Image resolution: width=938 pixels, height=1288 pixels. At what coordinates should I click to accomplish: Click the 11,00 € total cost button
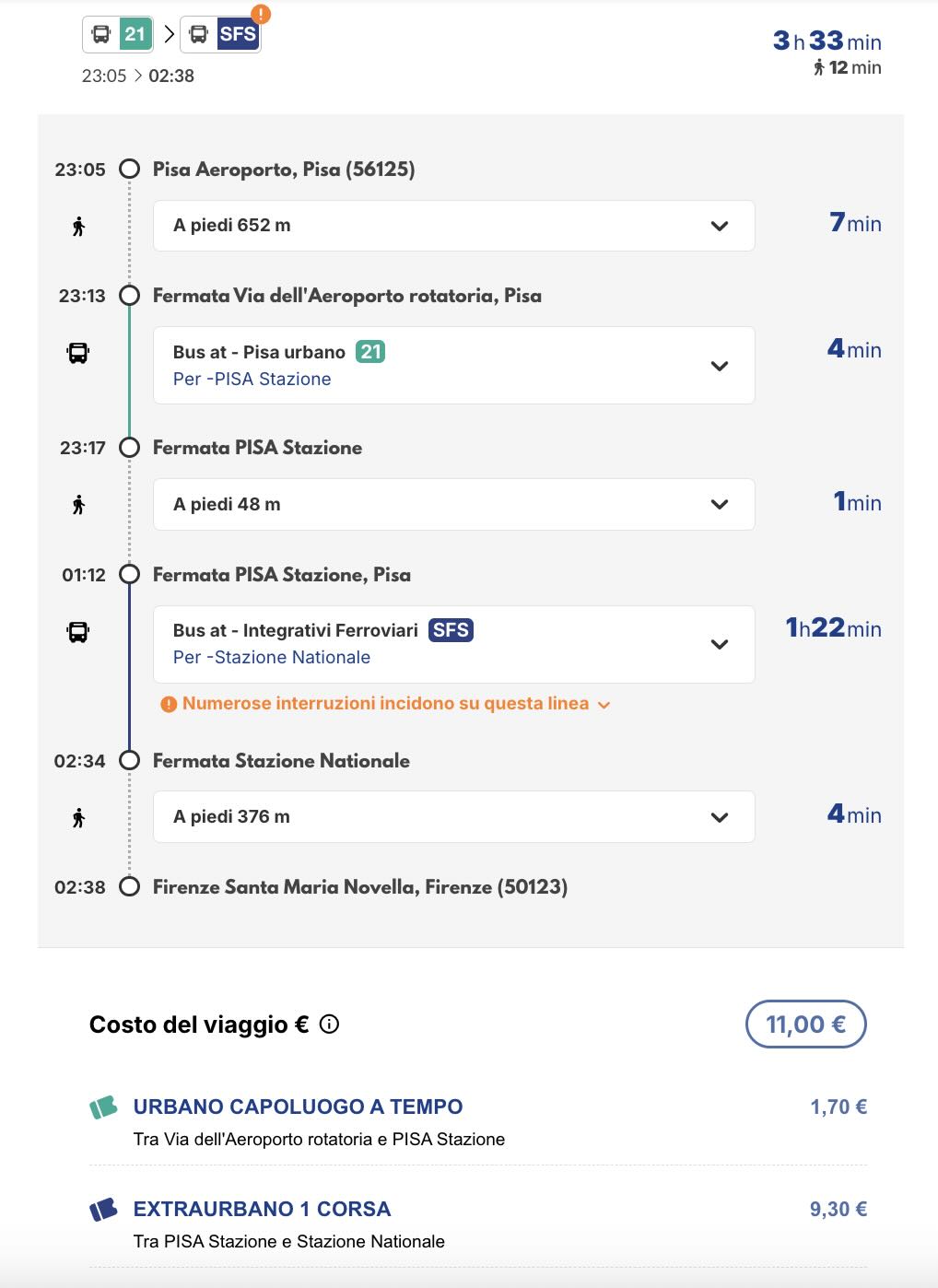pyautogui.click(x=805, y=1024)
